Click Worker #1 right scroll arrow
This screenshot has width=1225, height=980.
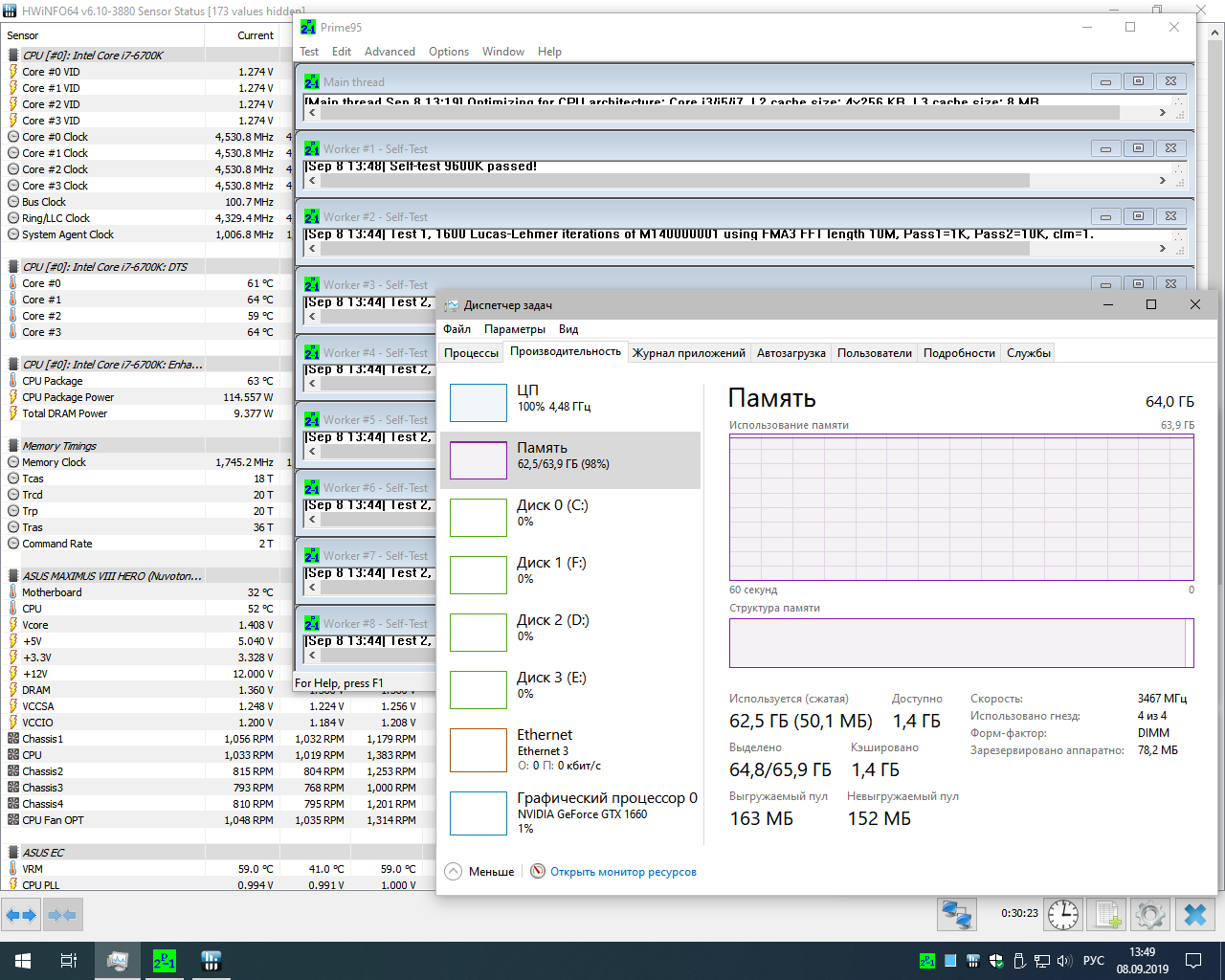point(1163,180)
